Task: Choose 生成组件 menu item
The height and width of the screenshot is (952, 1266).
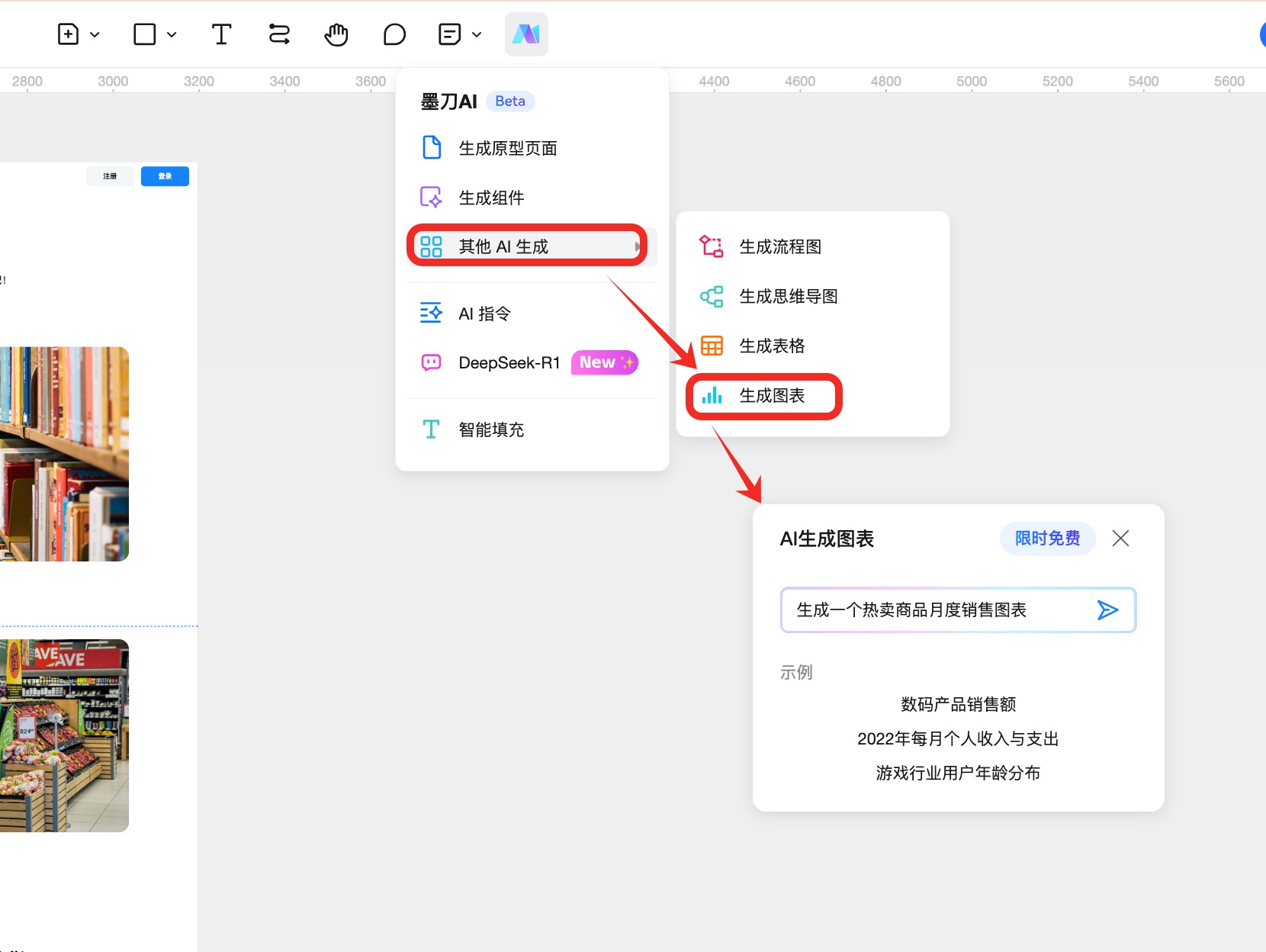Action: [x=532, y=198]
